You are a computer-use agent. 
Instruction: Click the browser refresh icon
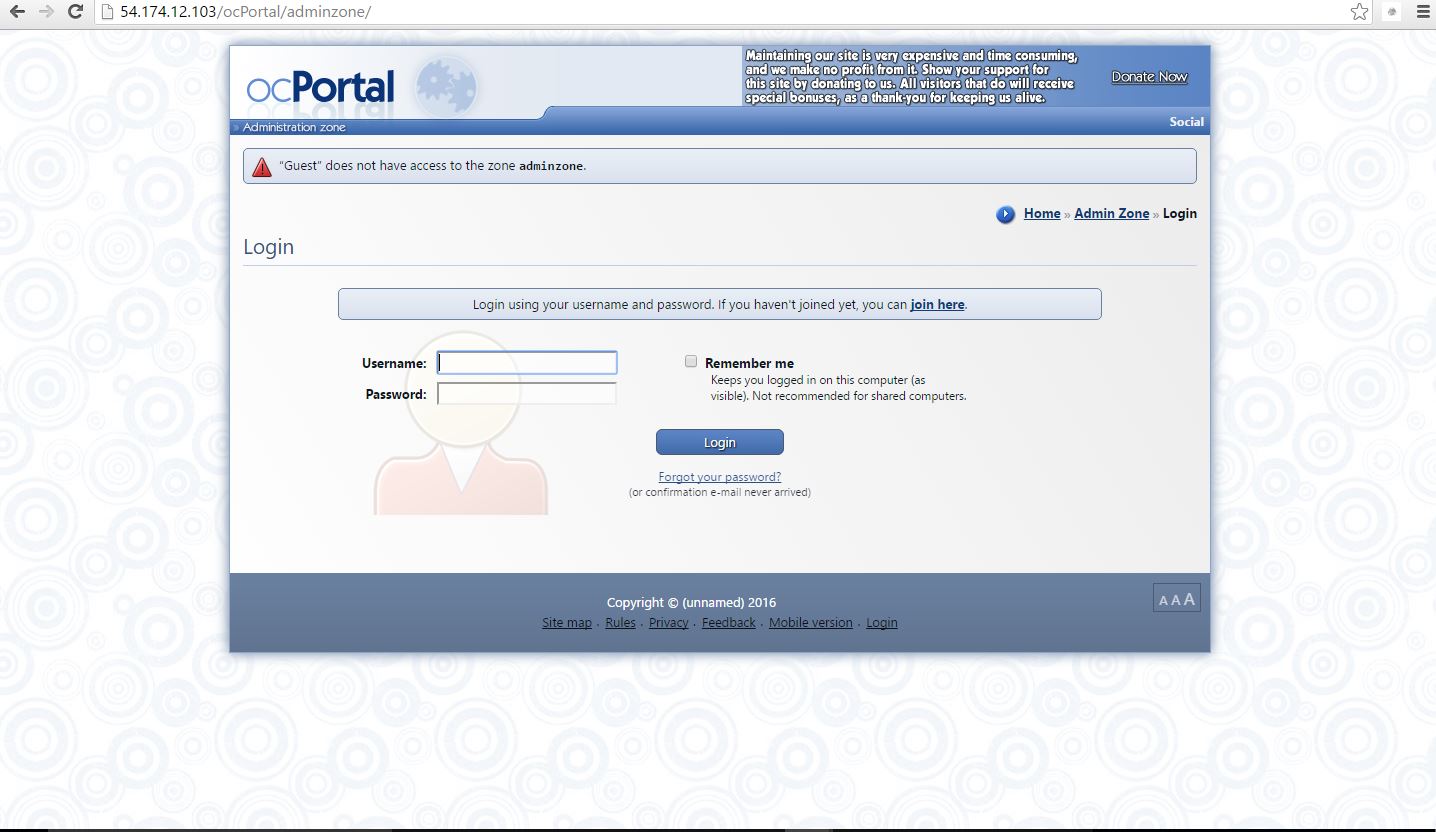74,12
